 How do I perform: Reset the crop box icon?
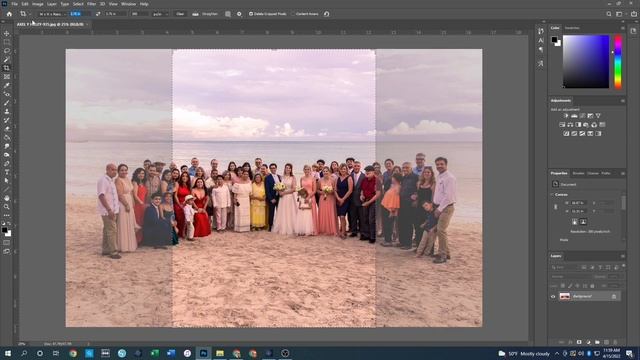pos(327,14)
